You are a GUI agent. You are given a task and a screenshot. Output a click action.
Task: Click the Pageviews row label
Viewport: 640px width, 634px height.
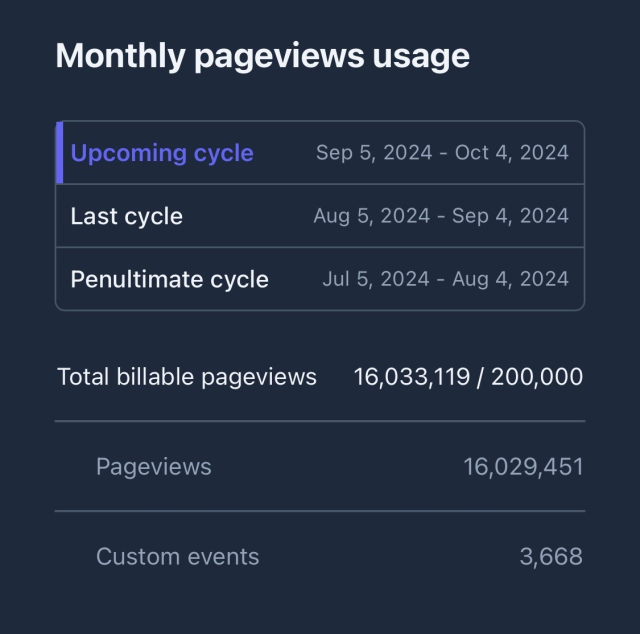coord(153,466)
